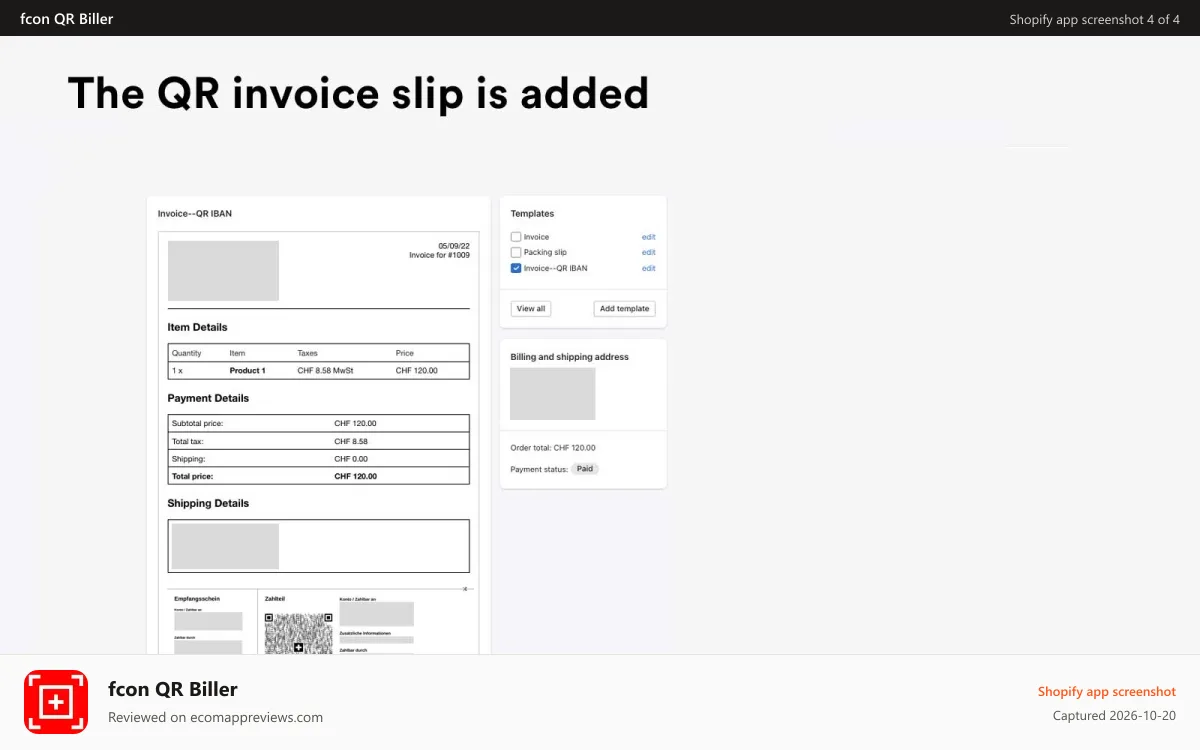The image size is (1200, 750).
Task: Click the Order total: CHF 120.00 text
Action: [x=553, y=448]
